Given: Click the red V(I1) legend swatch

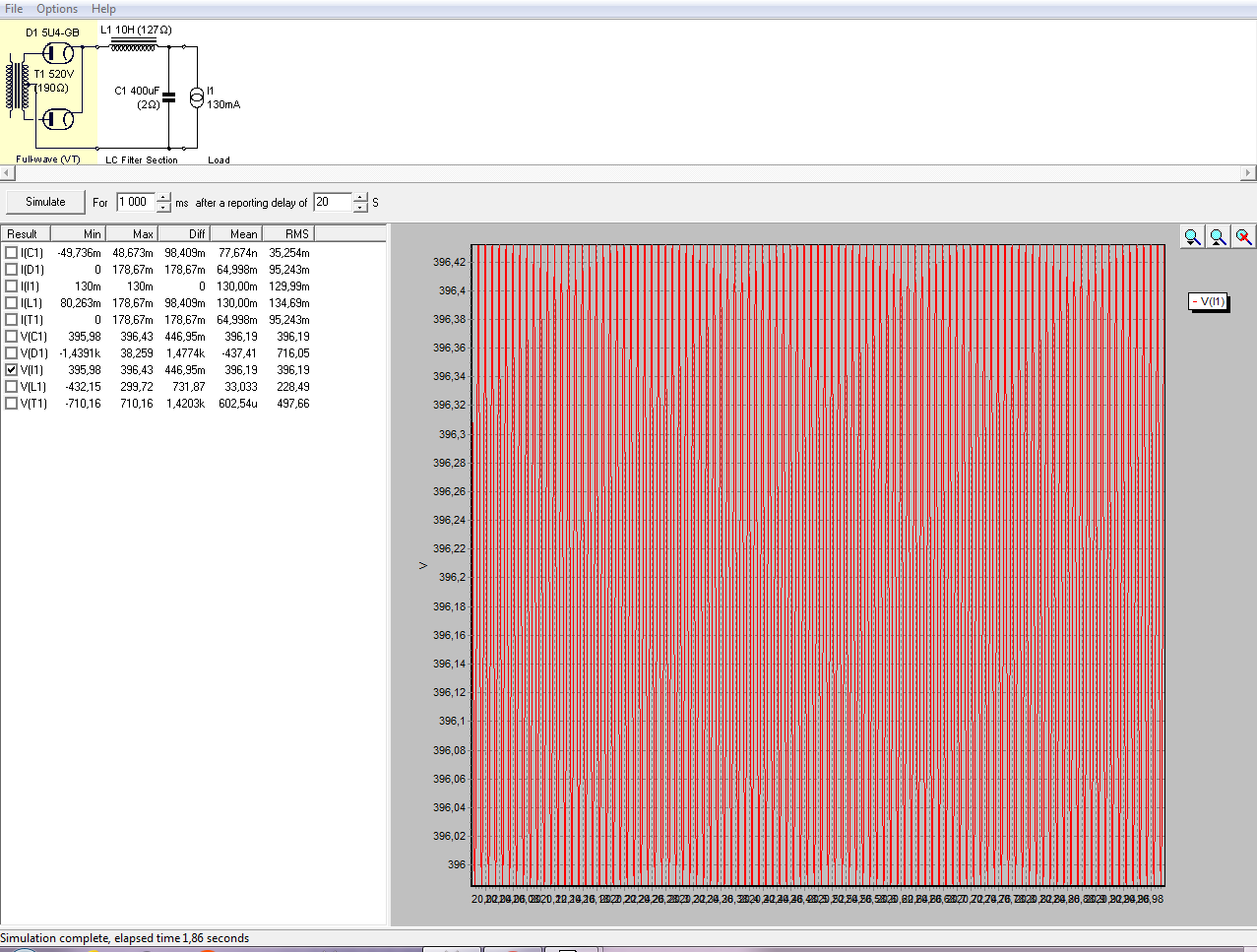Looking at the screenshot, I should click(x=1195, y=301).
